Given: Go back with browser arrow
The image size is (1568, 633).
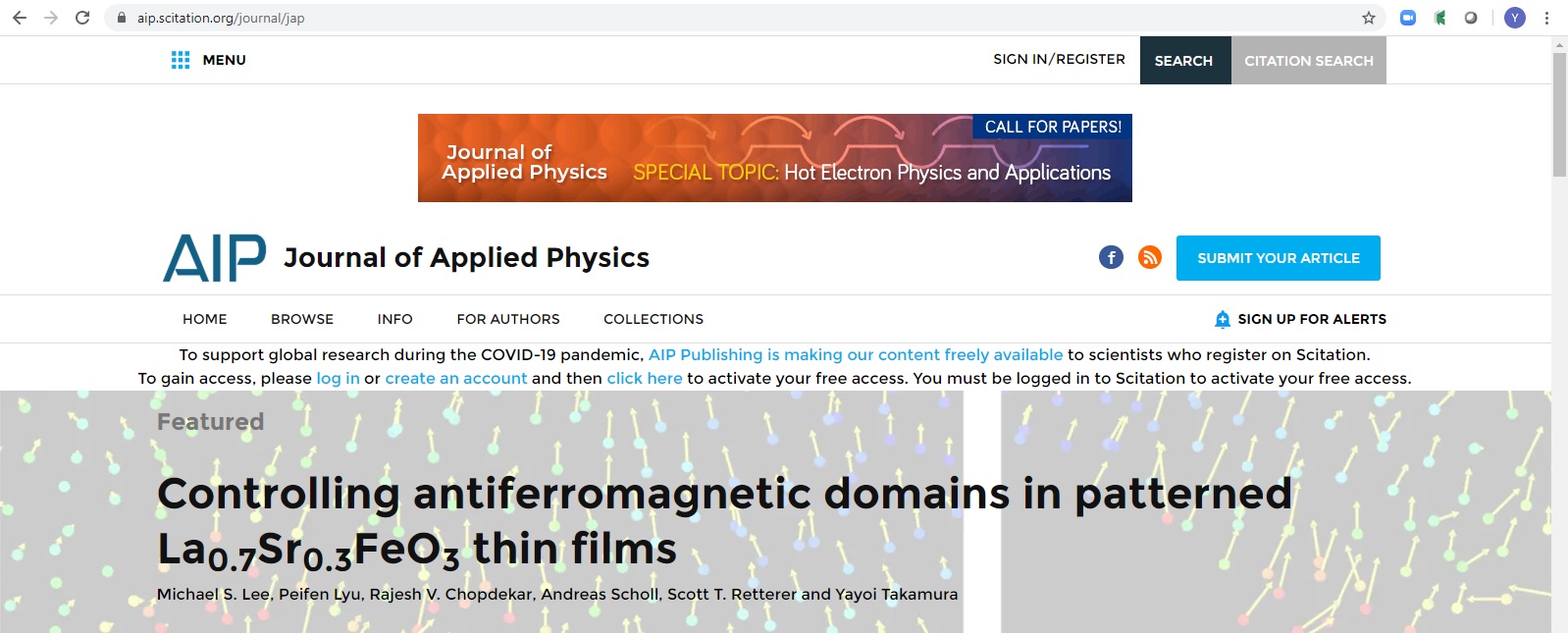Looking at the screenshot, I should (x=20, y=18).
